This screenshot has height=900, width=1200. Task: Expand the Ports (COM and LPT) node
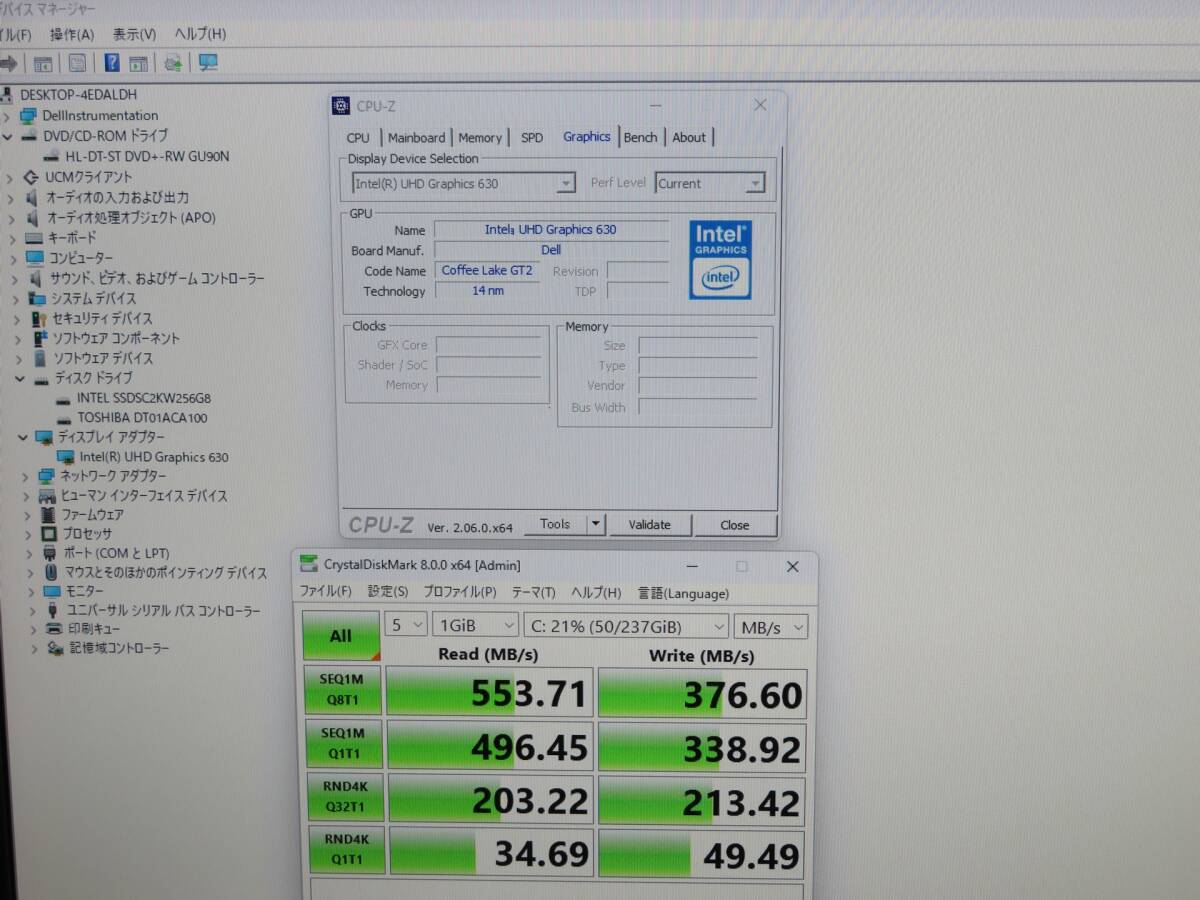(x=28, y=553)
